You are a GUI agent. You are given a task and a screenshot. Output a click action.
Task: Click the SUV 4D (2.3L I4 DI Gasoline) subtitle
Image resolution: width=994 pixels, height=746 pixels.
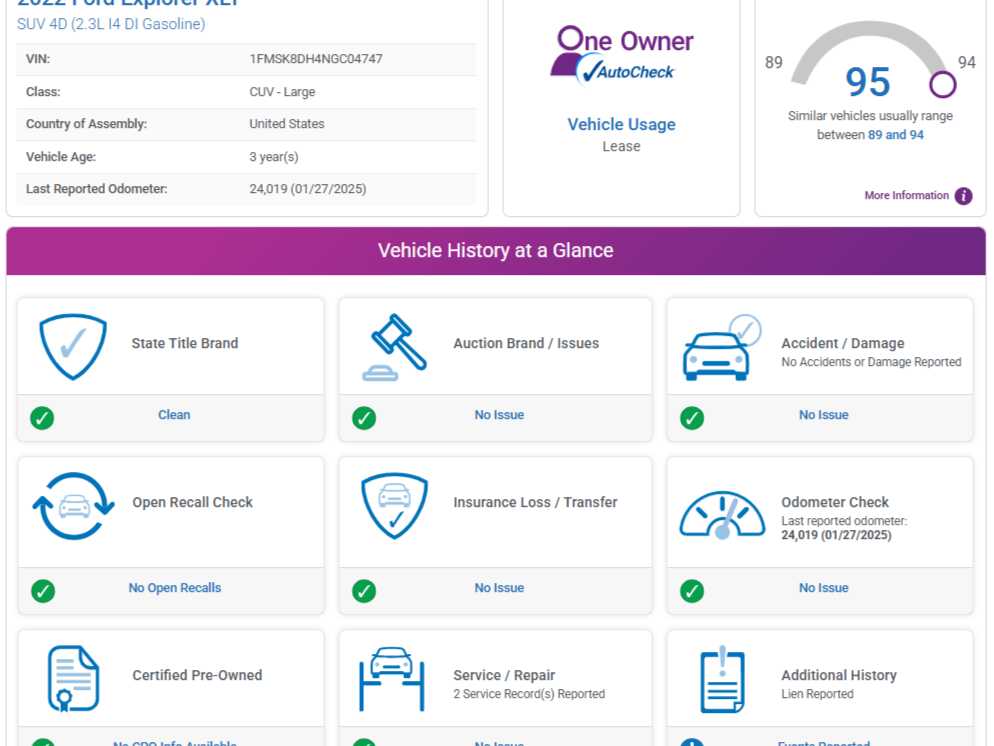pos(111,24)
